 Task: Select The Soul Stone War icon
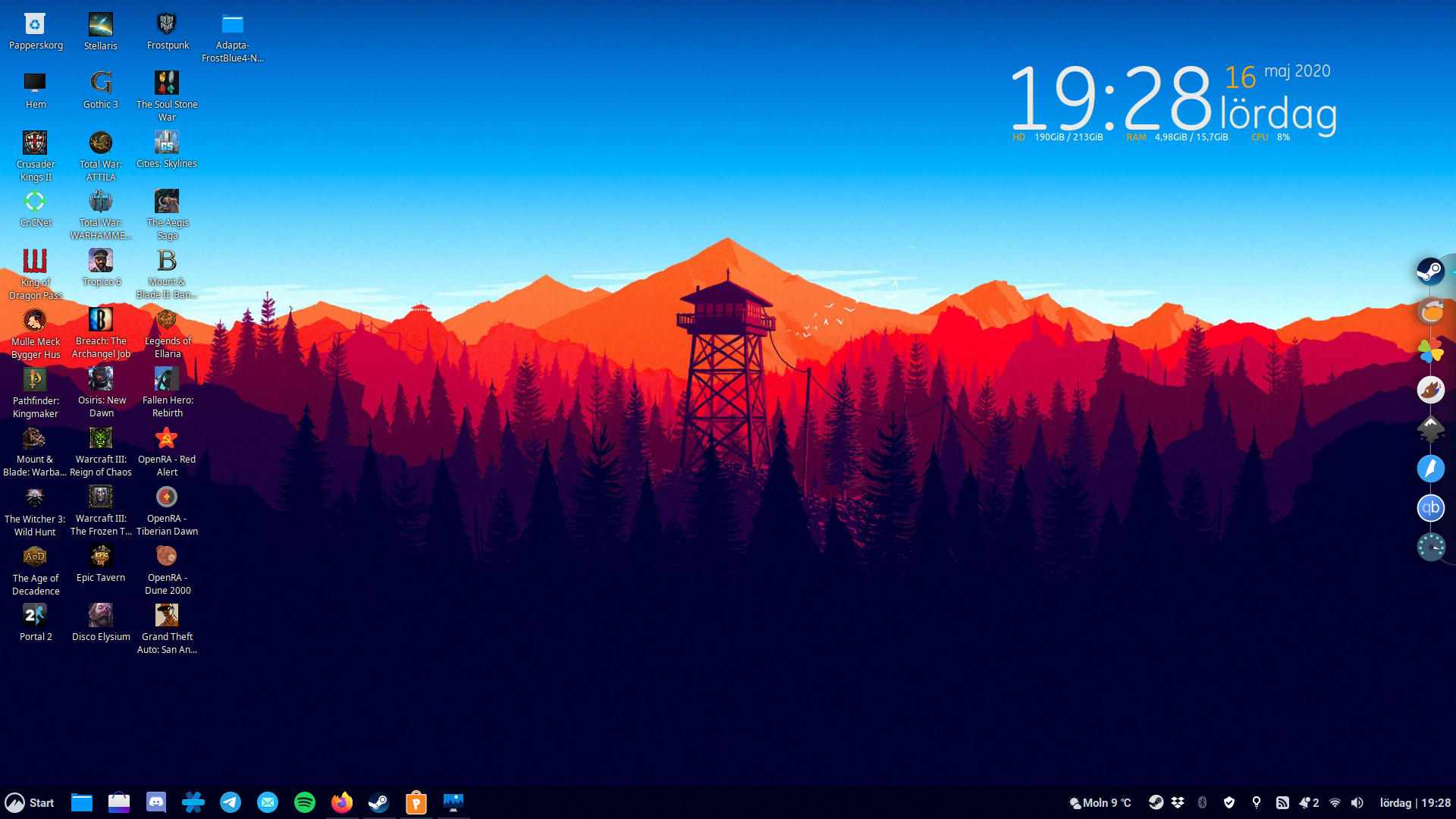pos(167,97)
